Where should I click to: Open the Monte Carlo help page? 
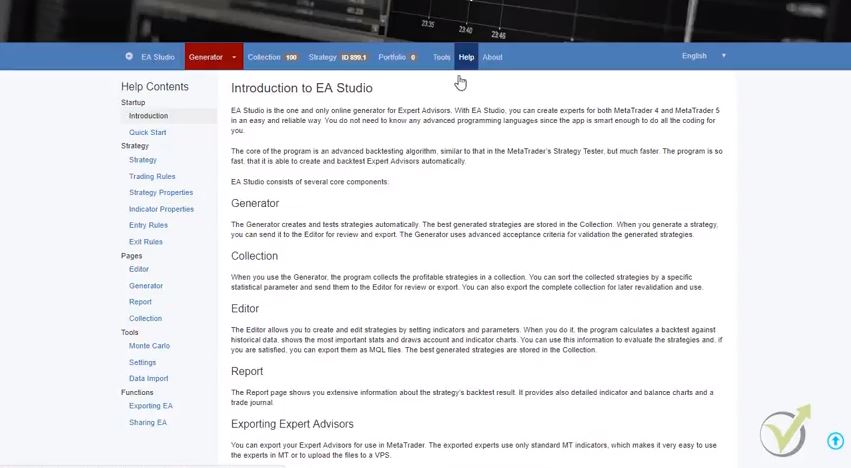coord(149,346)
